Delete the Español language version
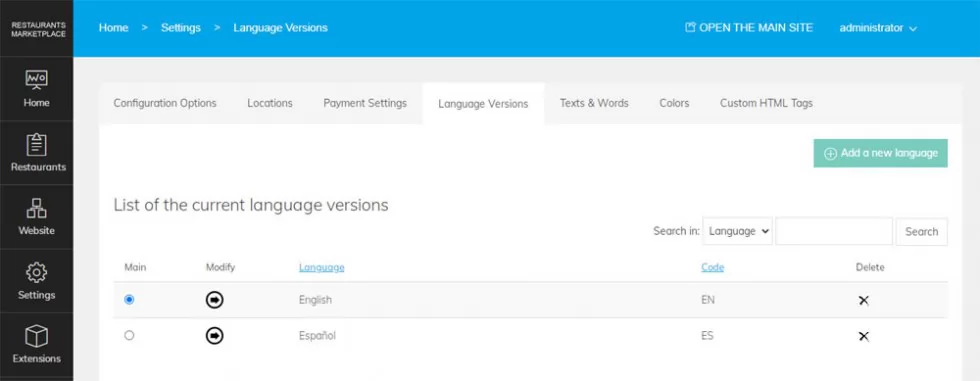This screenshot has width=980, height=381. click(863, 336)
